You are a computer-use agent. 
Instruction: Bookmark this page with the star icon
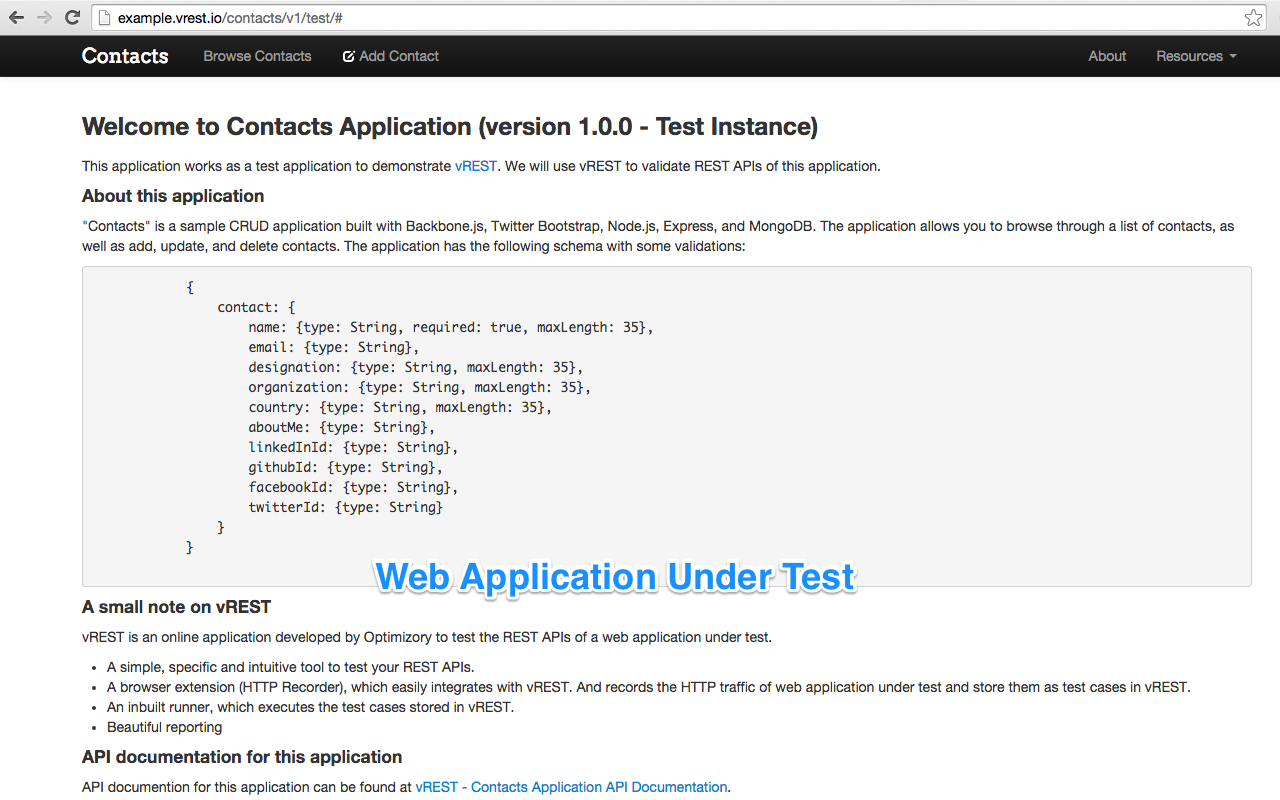(x=1253, y=17)
